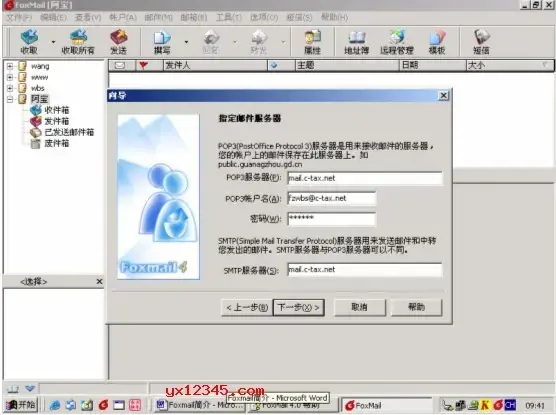
Task: Click the 收取 receive mail toolbar icon
Action: pos(29,42)
